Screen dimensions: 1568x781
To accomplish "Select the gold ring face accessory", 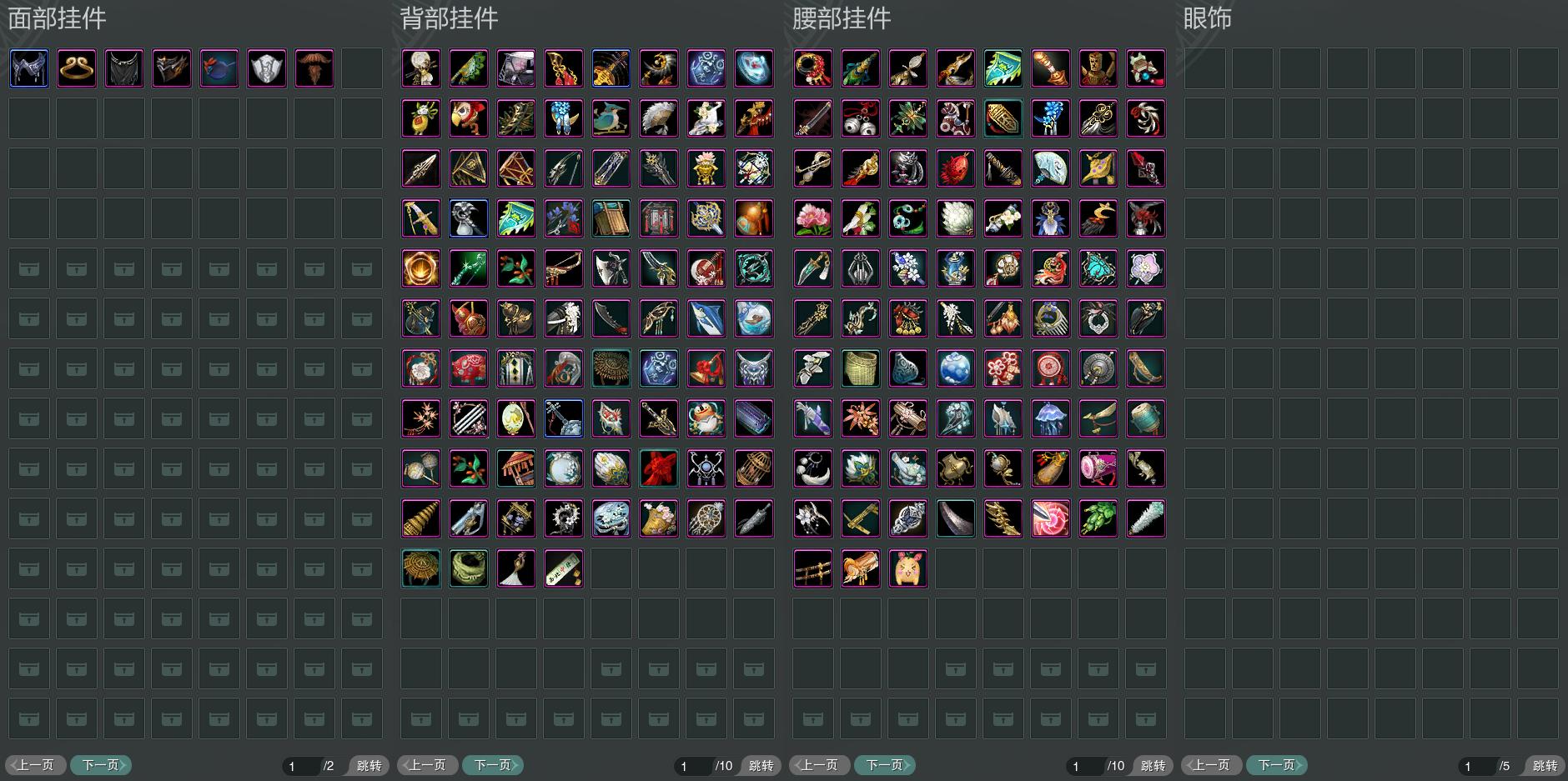I will coord(77,68).
